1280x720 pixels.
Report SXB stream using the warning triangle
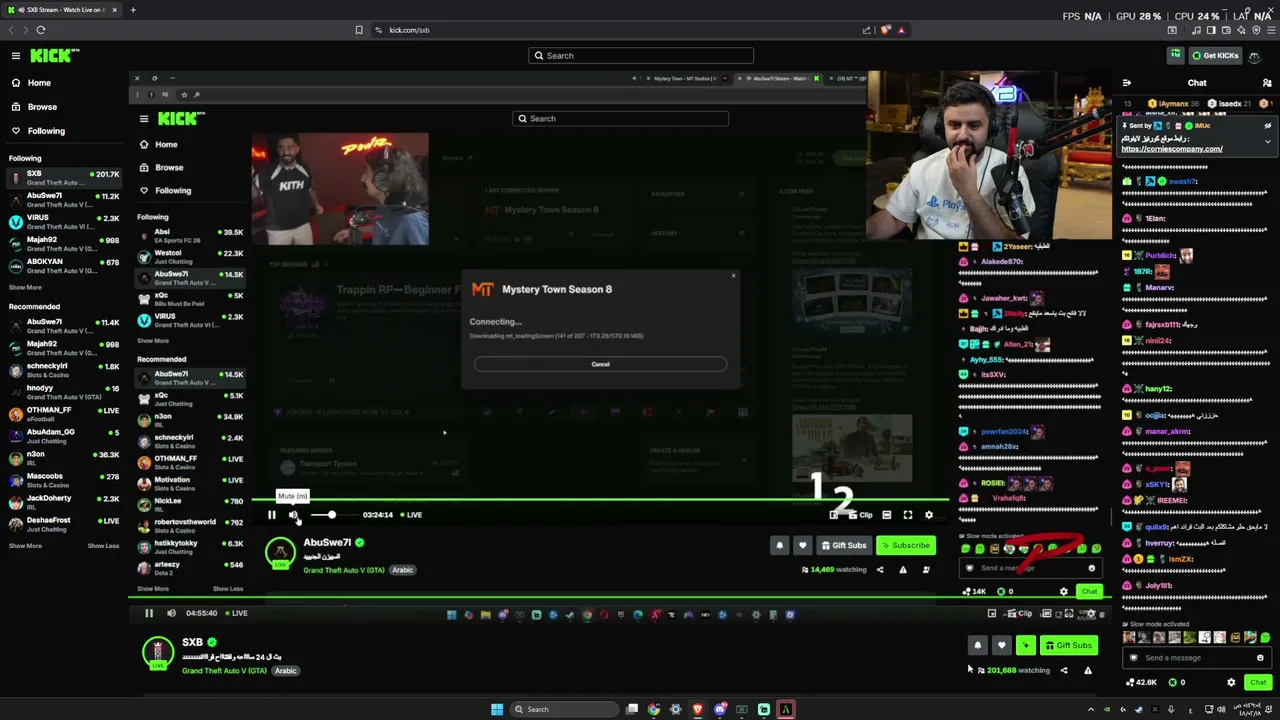click(x=1088, y=671)
